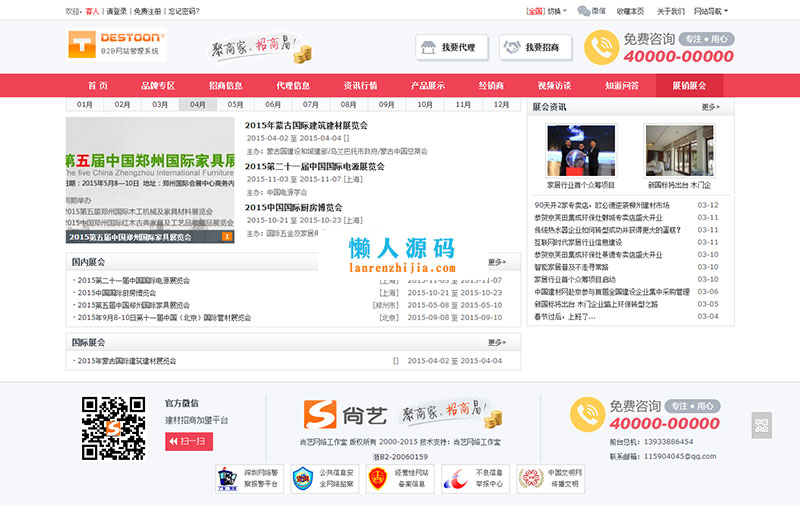Click the shop icon button 我要代理
The width and height of the screenshot is (800, 506).
pyautogui.click(x=451, y=47)
